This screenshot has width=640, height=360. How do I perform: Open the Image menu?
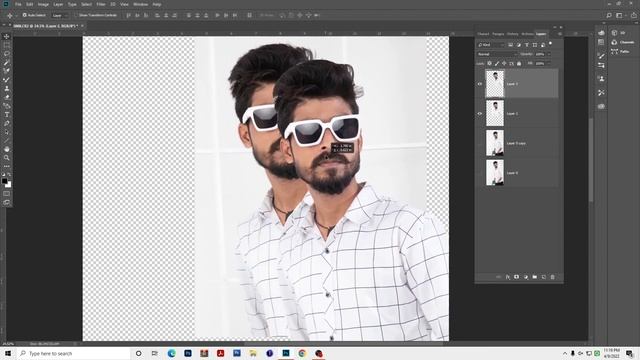(x=43, y=4)
